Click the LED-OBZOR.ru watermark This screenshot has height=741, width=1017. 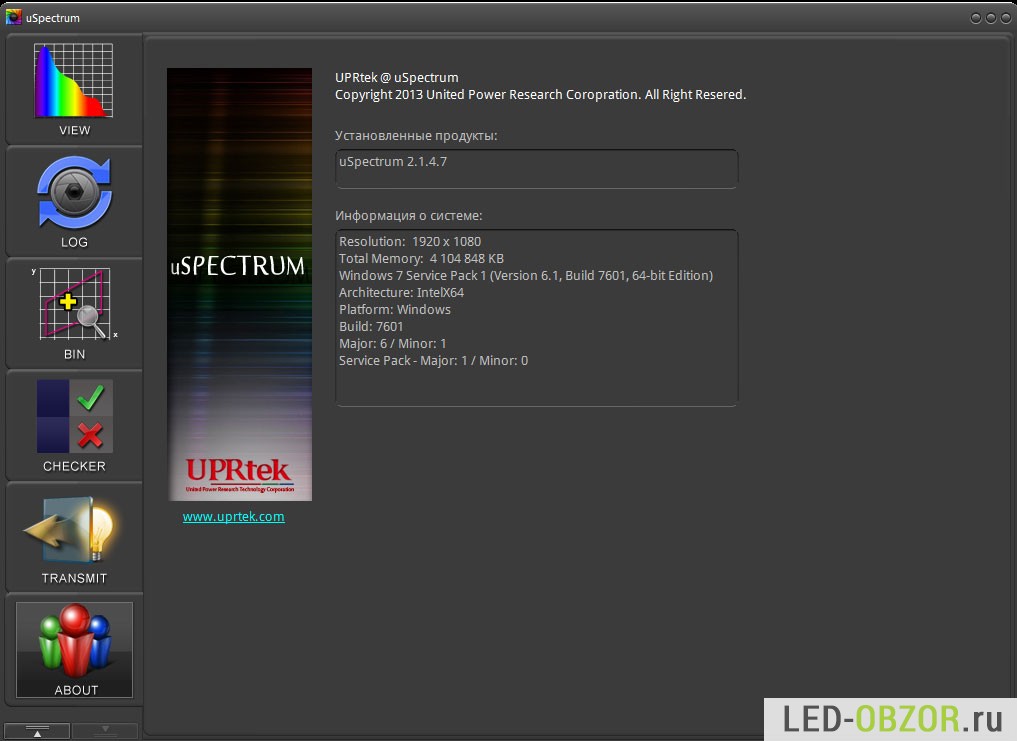[x=890, y=719]
